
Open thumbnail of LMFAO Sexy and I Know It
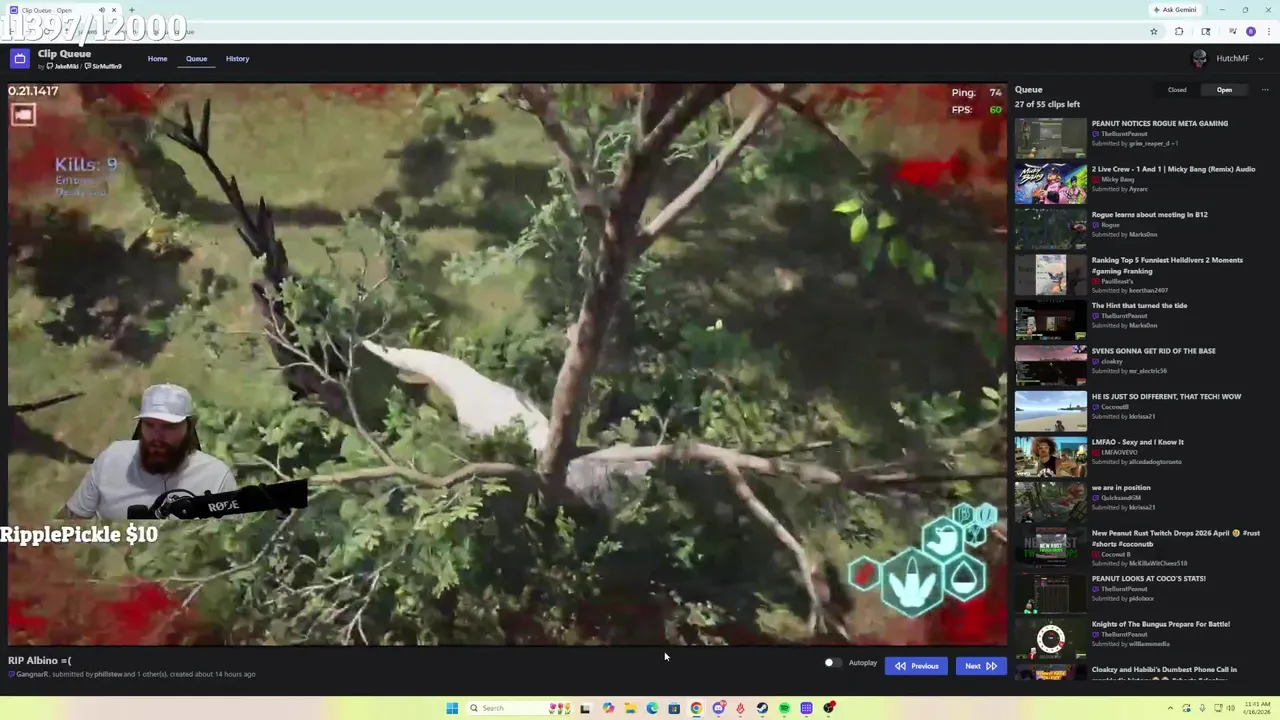pyautogui.click(x=1050, y=457)
